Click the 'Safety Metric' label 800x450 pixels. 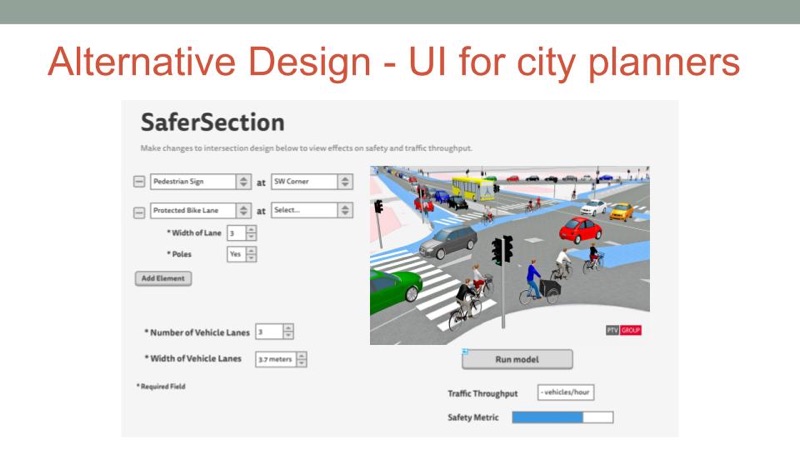[473, 417]
